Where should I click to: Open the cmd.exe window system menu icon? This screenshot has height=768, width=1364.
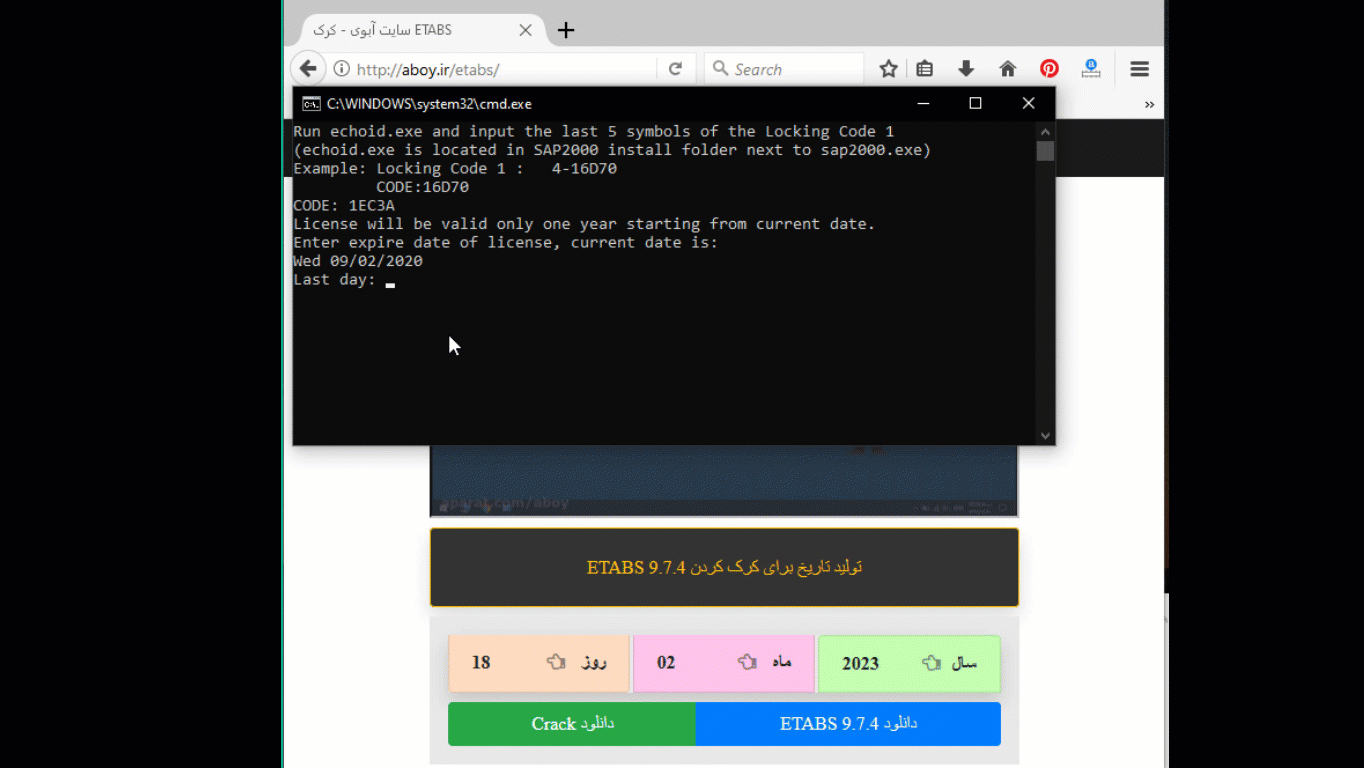click(x=311, y=103)
